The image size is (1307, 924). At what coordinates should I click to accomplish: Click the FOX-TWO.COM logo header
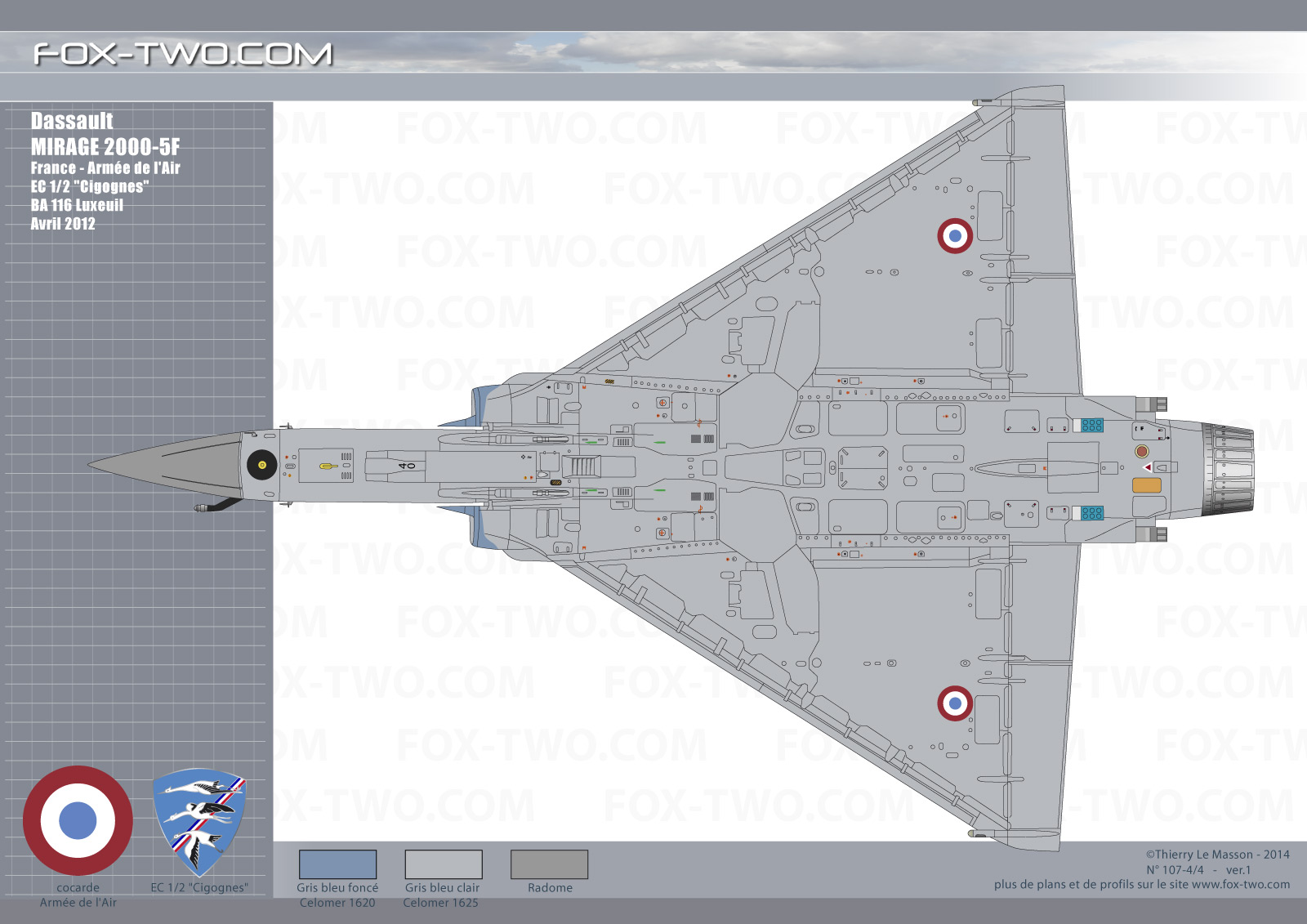click(x=183, y=54)
